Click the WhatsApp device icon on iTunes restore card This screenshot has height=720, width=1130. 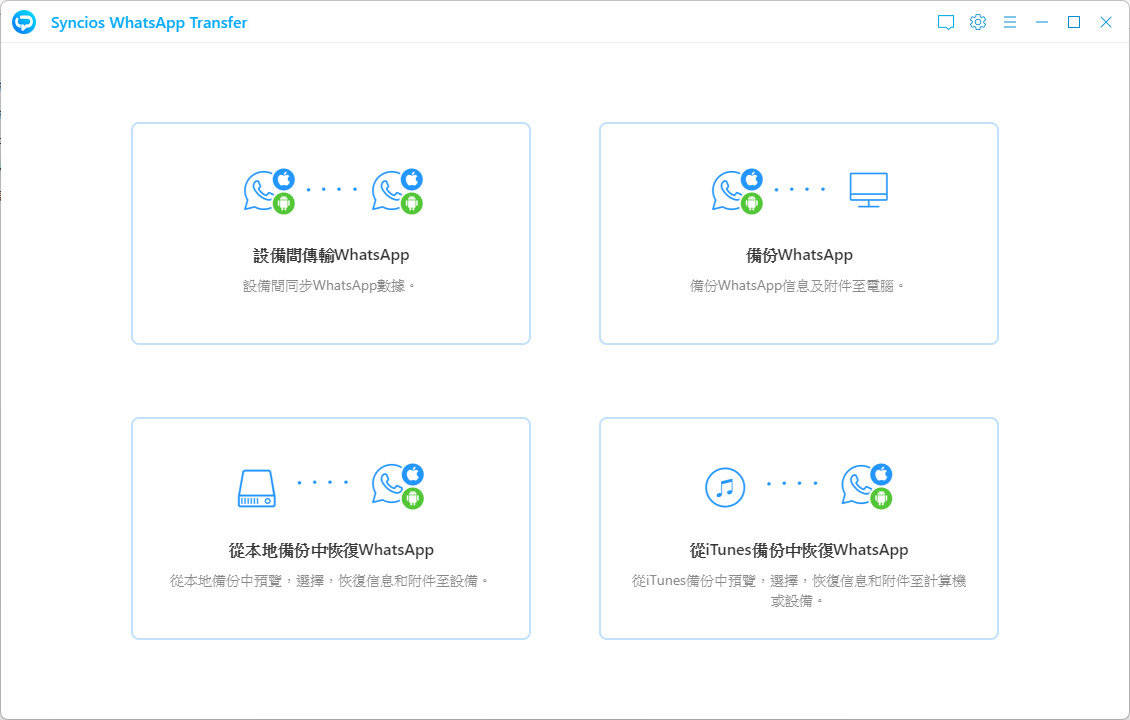[866, 487]
